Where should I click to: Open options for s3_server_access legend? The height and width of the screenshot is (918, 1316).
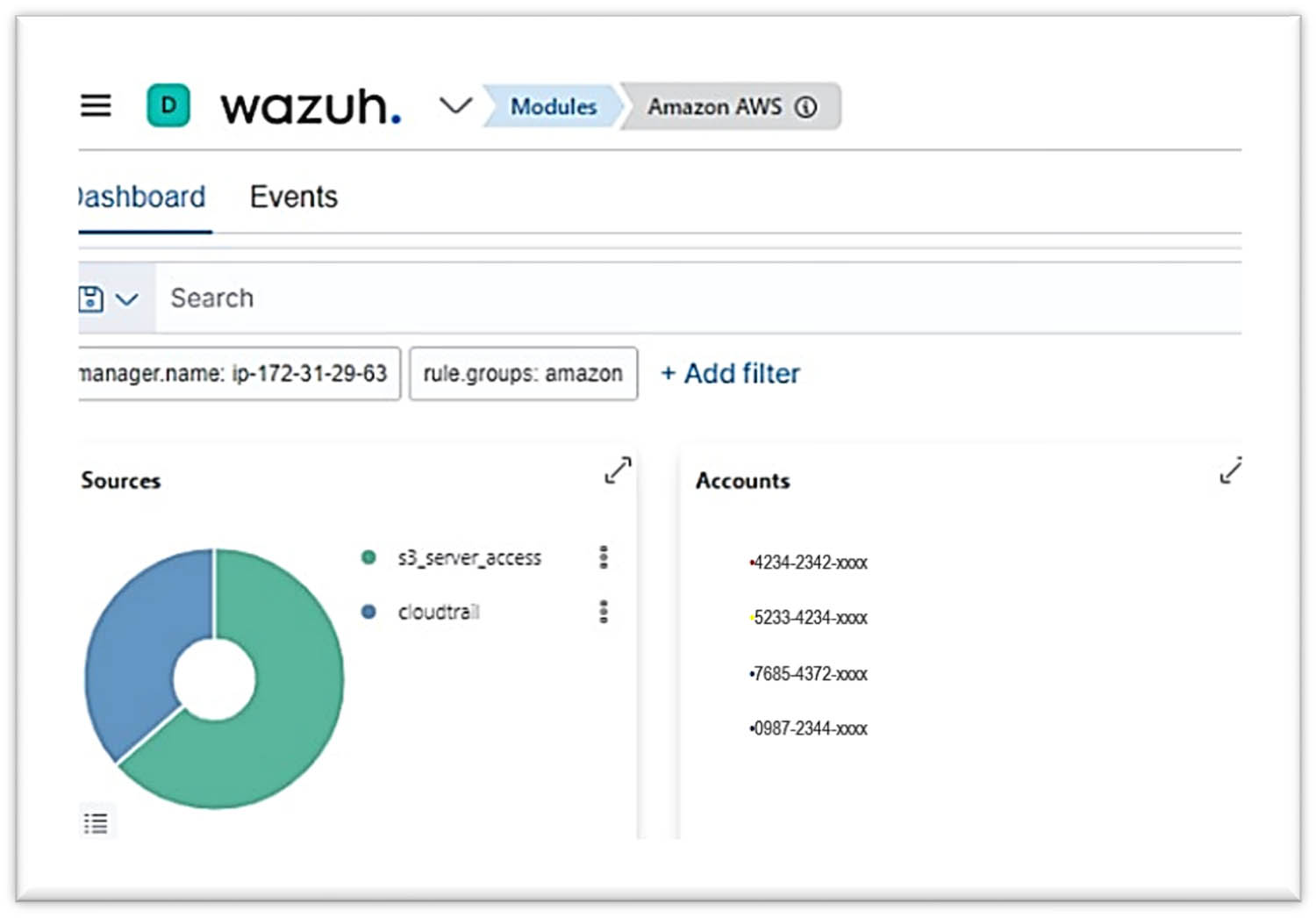(x=604, y=557)
